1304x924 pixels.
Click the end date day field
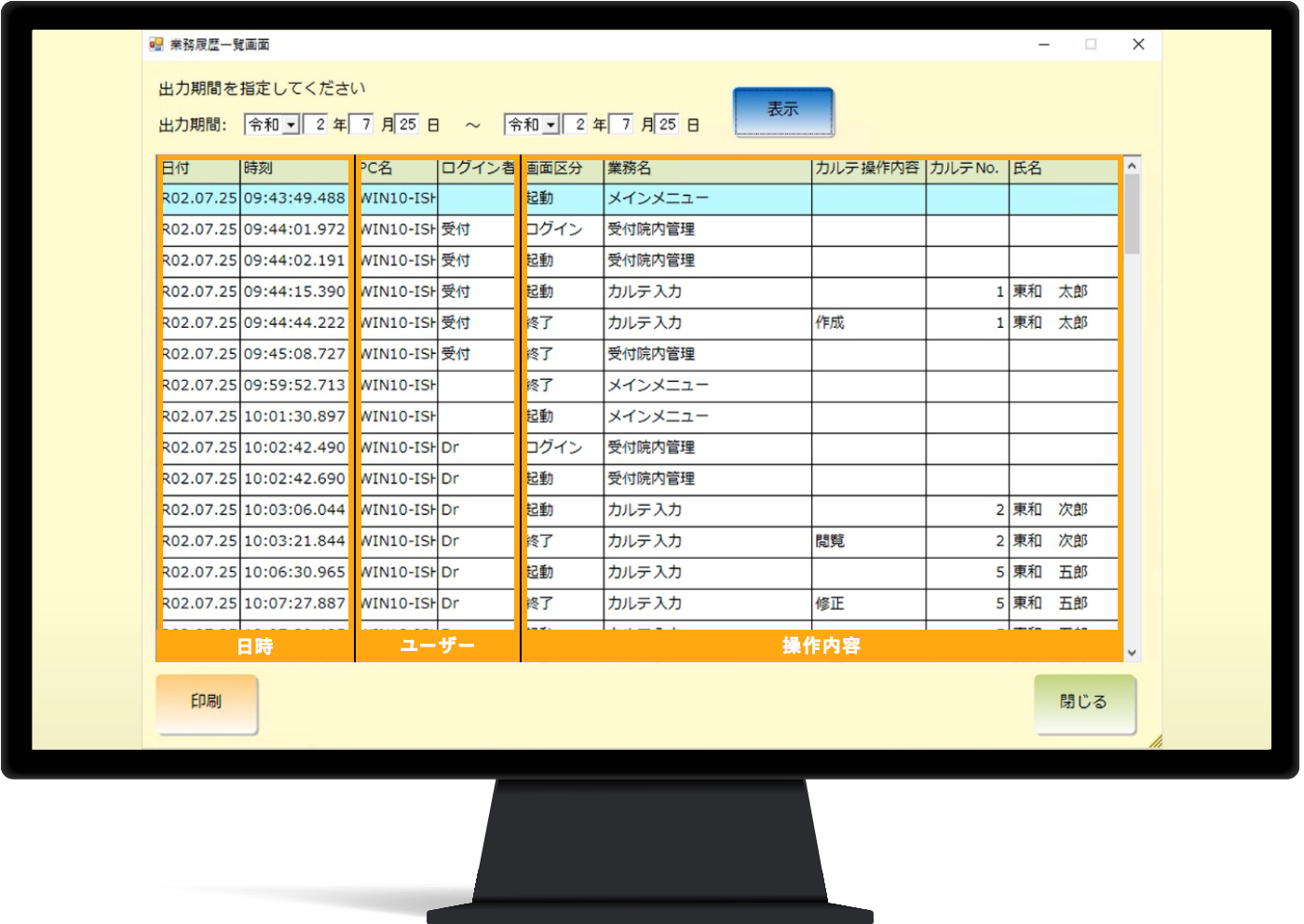point(668,125)
